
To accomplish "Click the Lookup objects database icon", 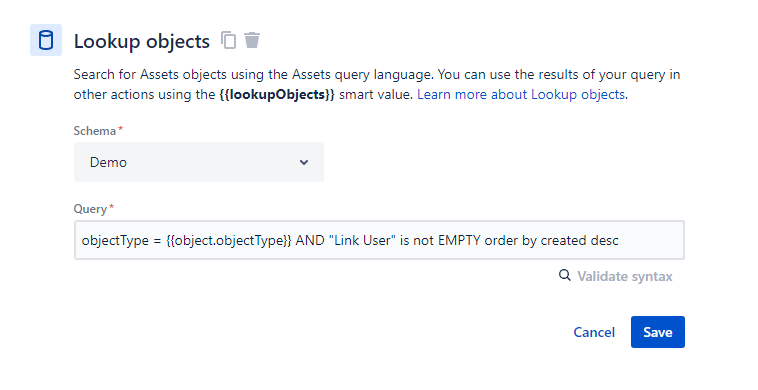I will (x=46, y=40).
